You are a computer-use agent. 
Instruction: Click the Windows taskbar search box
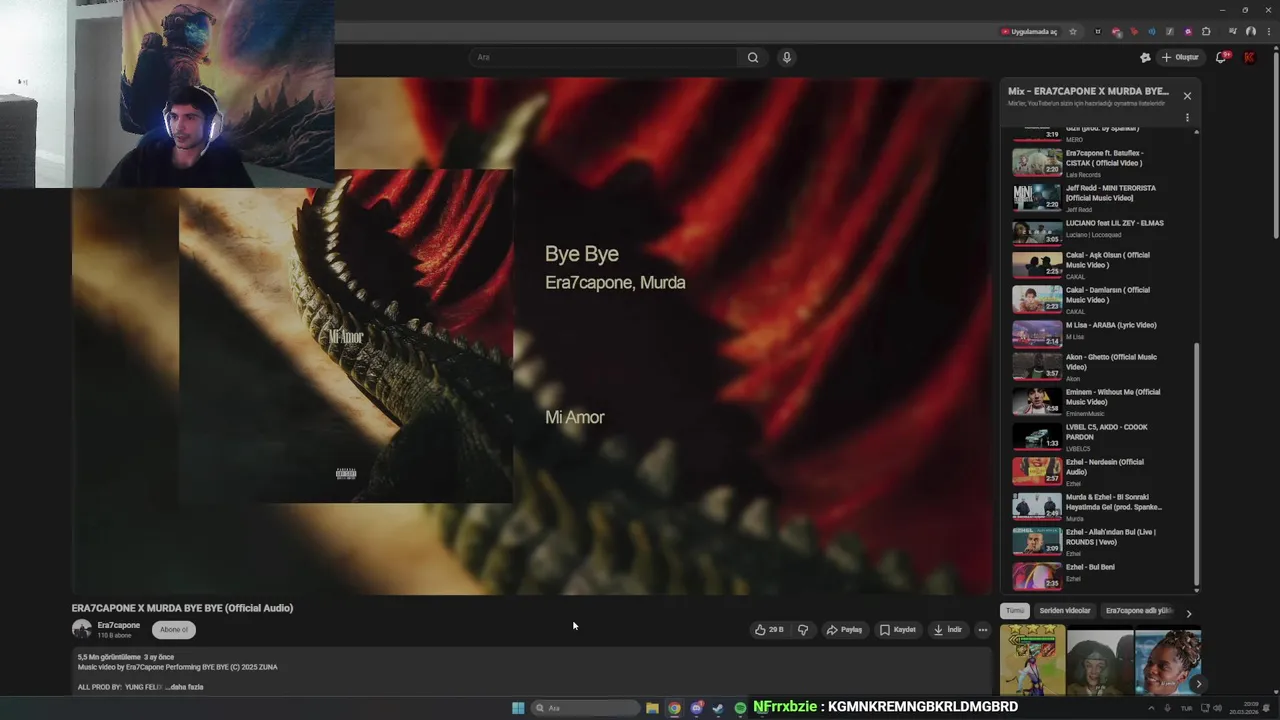(x=586, y=708)
